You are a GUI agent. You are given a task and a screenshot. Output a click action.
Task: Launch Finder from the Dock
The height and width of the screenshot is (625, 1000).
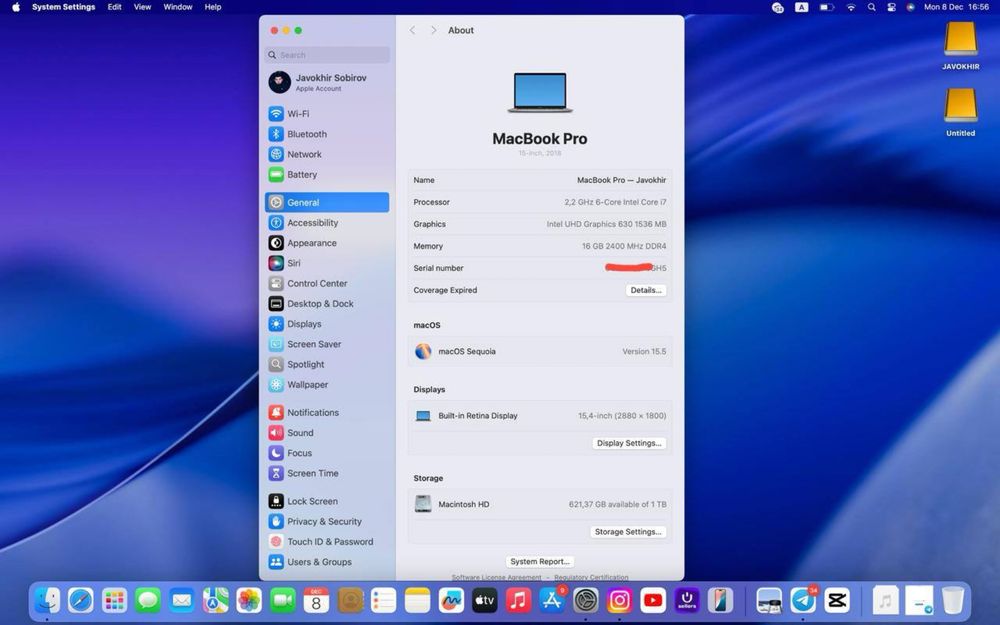coord(47,600)
